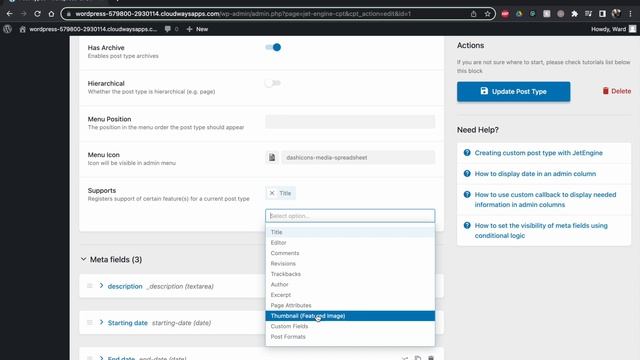Select Thumbnail (Featured Image) option

tap(350, 316)
